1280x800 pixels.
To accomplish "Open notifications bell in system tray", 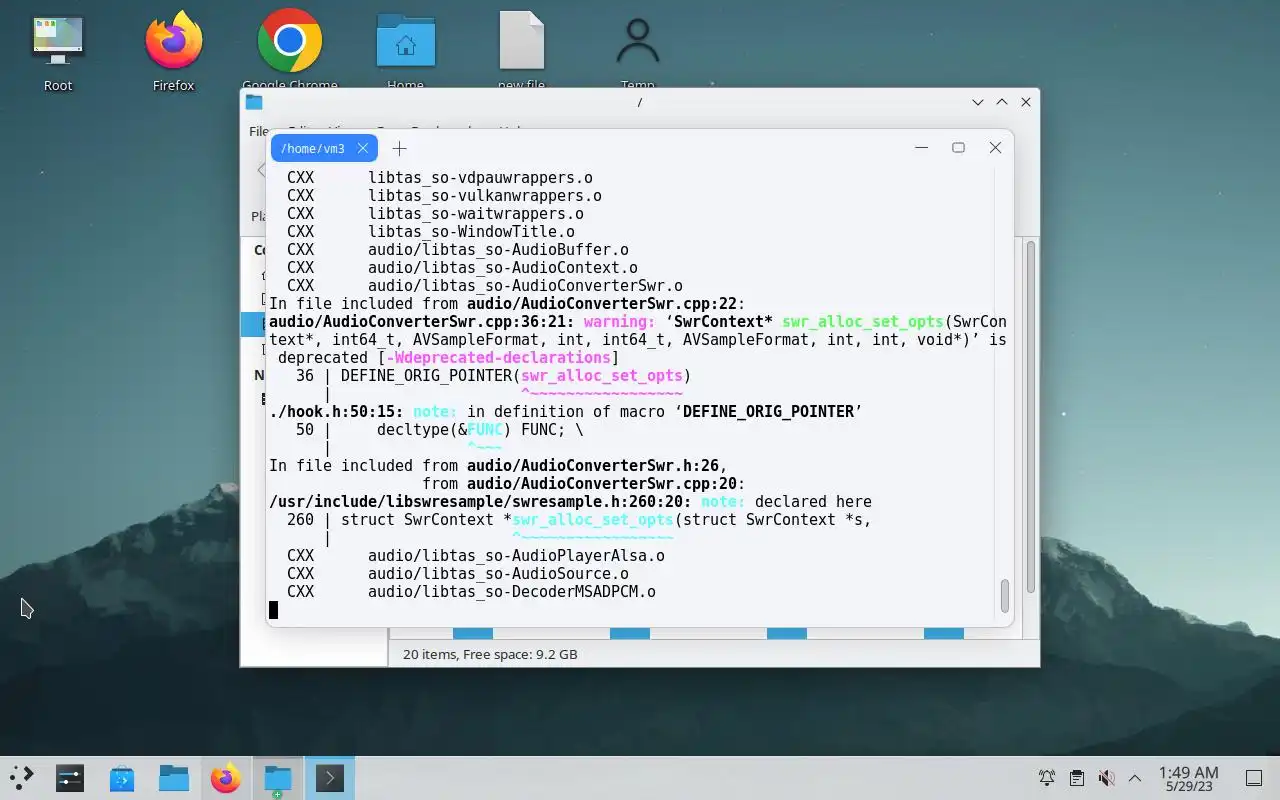I will pyautogui.click(x=1047, y=778).
